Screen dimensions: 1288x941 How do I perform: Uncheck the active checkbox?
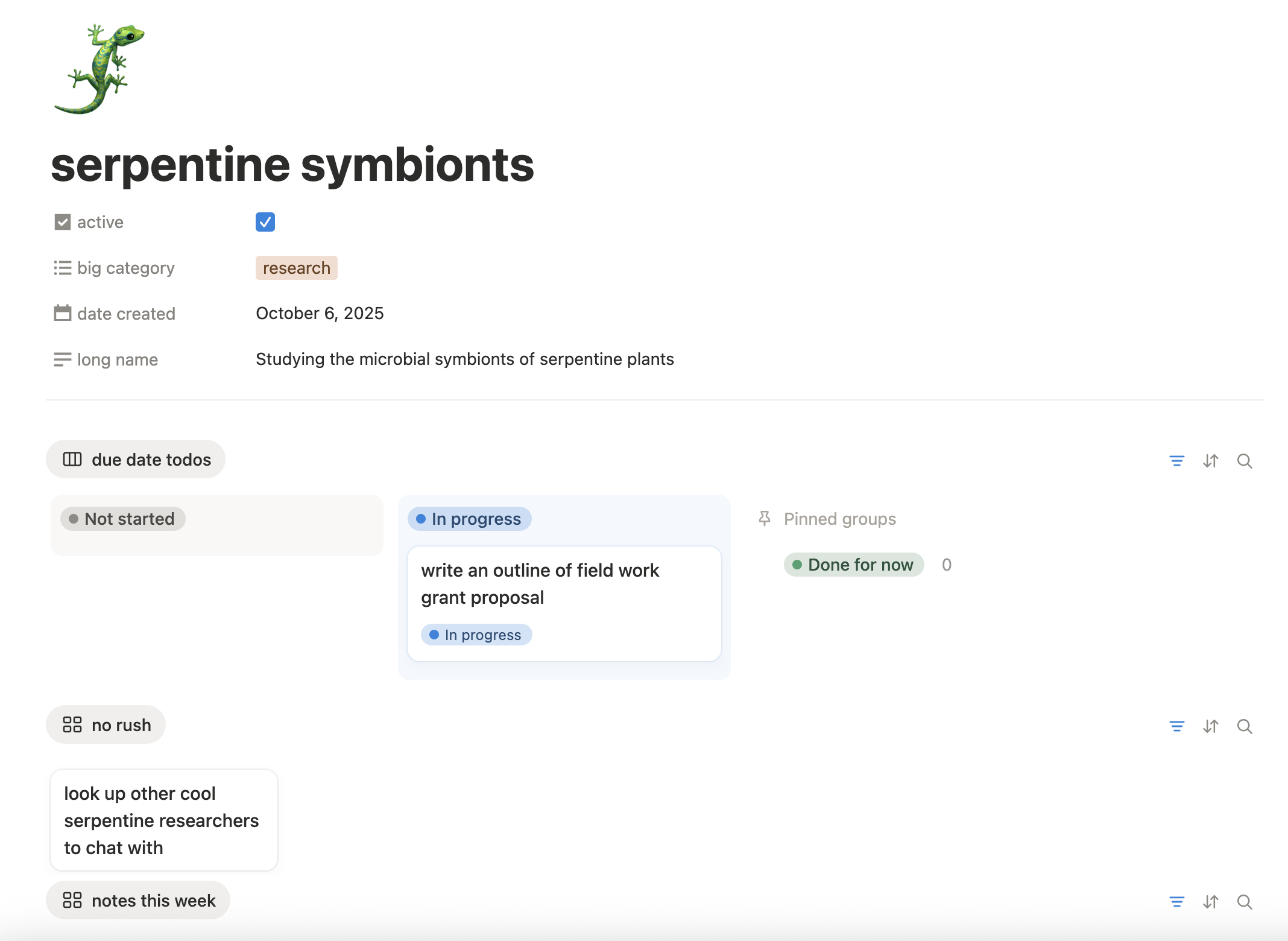[x=265, y=222]
